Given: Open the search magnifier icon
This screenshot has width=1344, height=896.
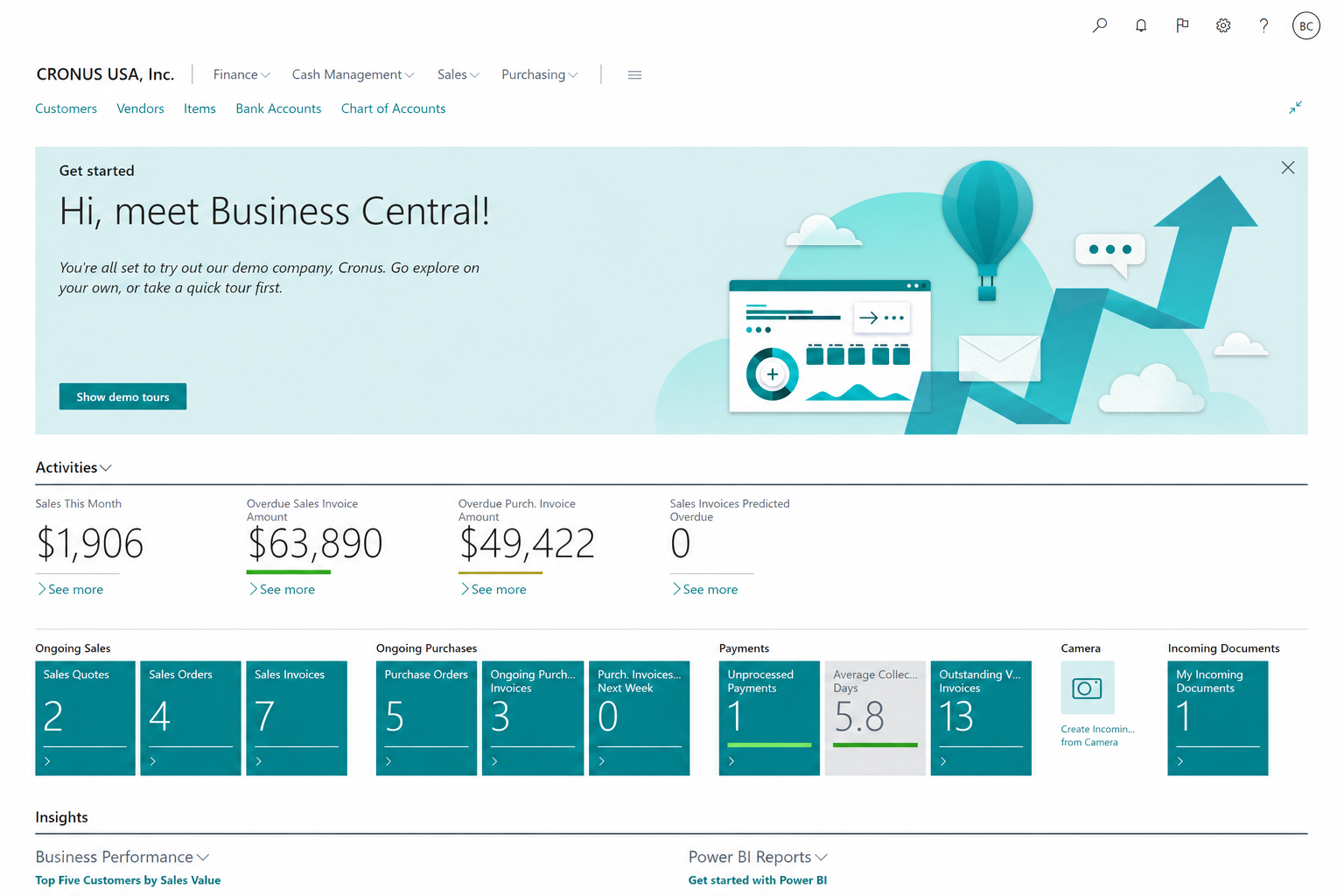Looking at the screenshot, I should coord(1100,25).
